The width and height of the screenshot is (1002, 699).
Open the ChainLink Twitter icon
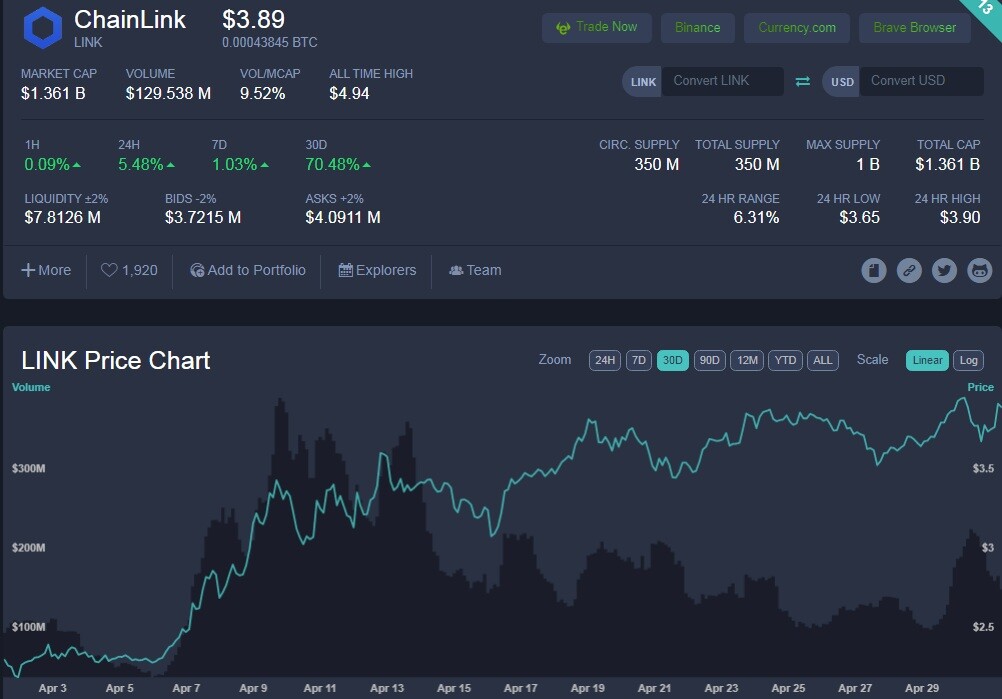944,270
